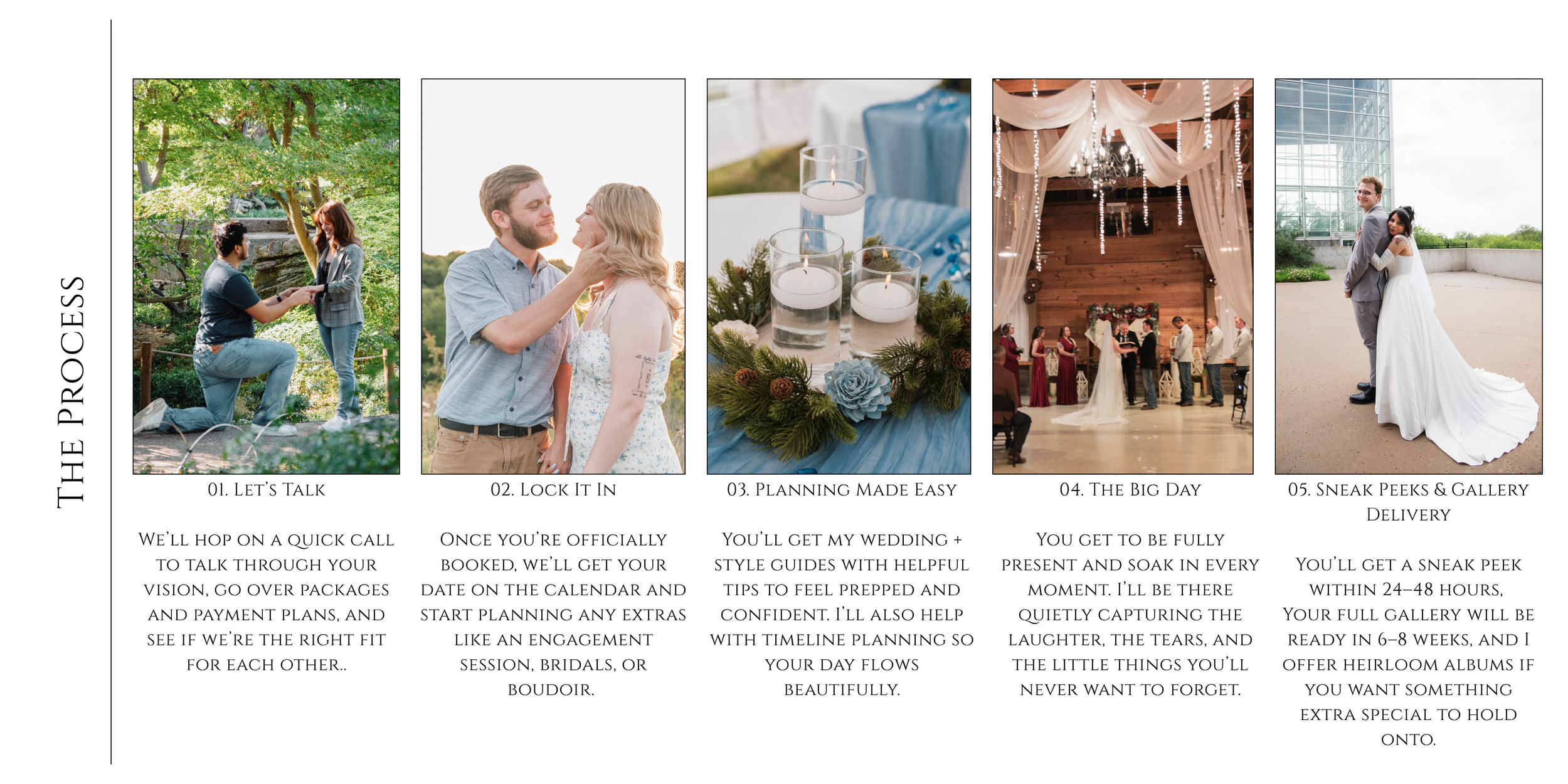Click '05. Sneak Peeks & Gallery Delivery' heading
Image resolution: width=1568 pixels, height=784 pixels.
1409,502
